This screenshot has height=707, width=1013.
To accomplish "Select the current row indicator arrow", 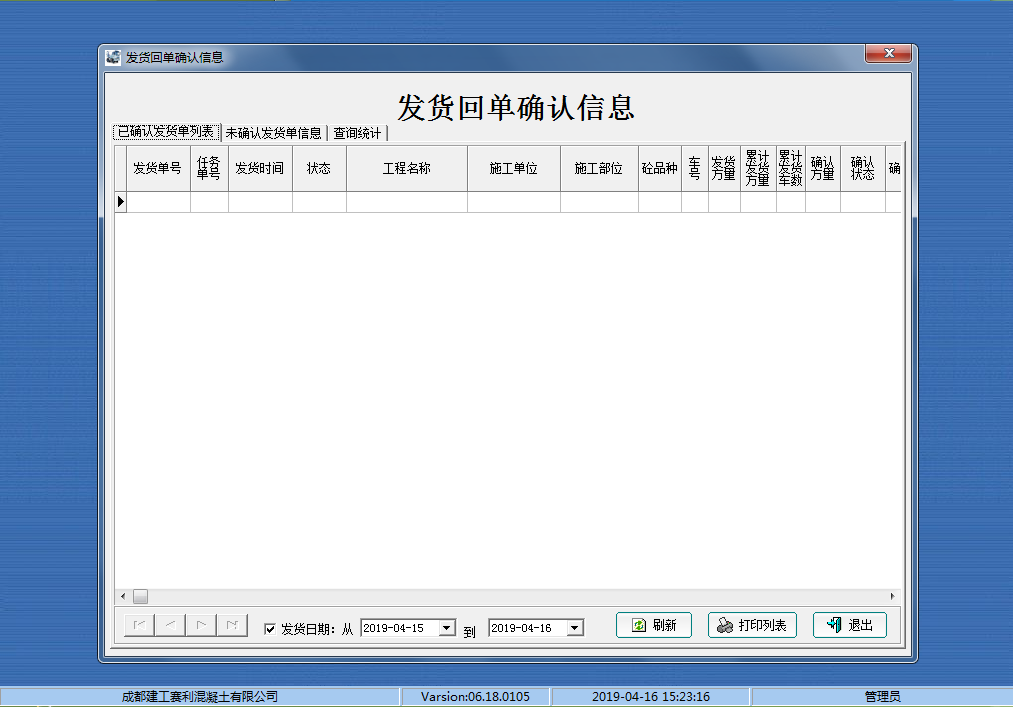I will pos(121,202).
